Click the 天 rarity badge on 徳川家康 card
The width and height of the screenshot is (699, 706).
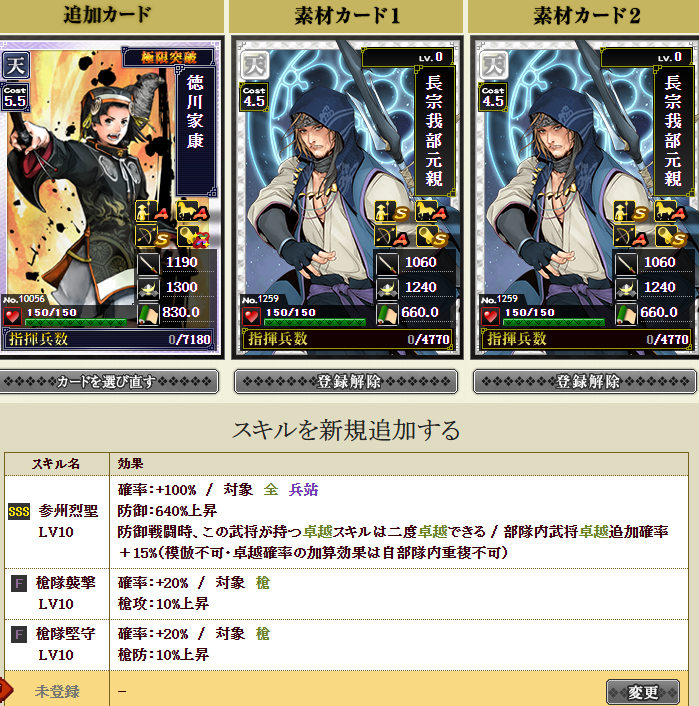pos(15,66)
